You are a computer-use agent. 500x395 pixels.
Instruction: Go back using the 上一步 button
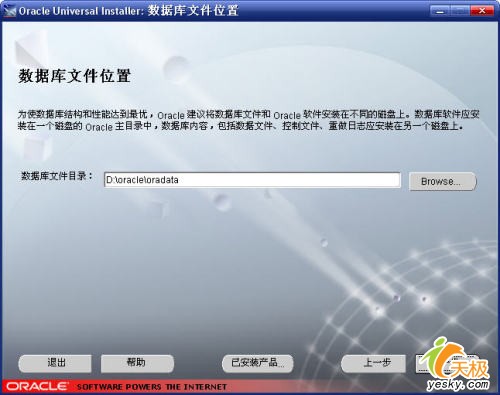coord(373,363)
